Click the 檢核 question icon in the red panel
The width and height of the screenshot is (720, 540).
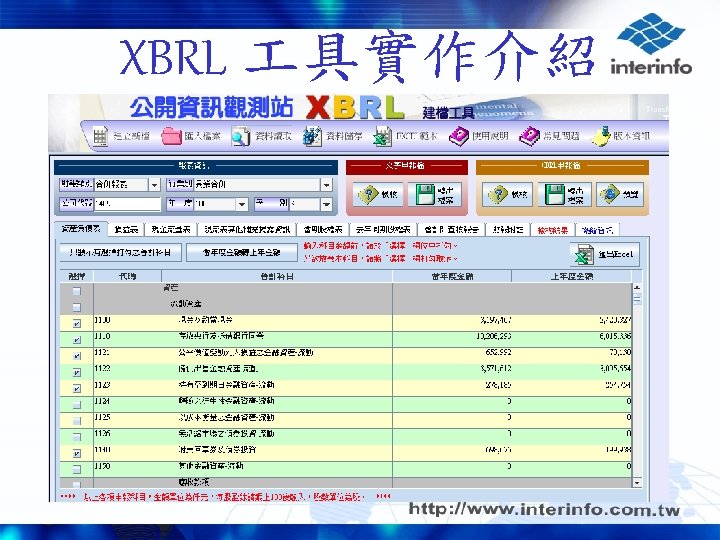pos(368,195)
